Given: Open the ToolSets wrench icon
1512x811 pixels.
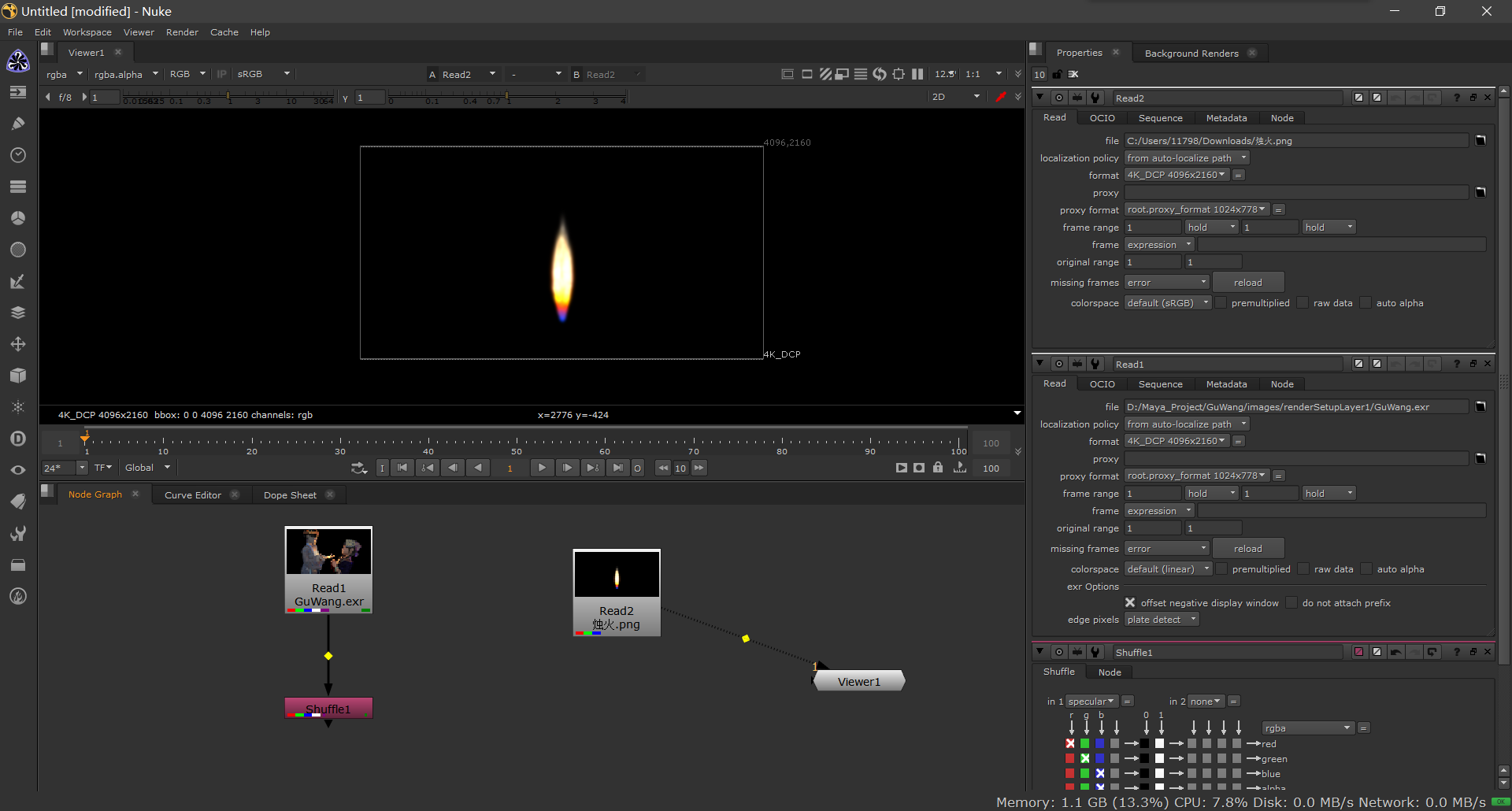Looking at the screenshot, I should point(17,533).
